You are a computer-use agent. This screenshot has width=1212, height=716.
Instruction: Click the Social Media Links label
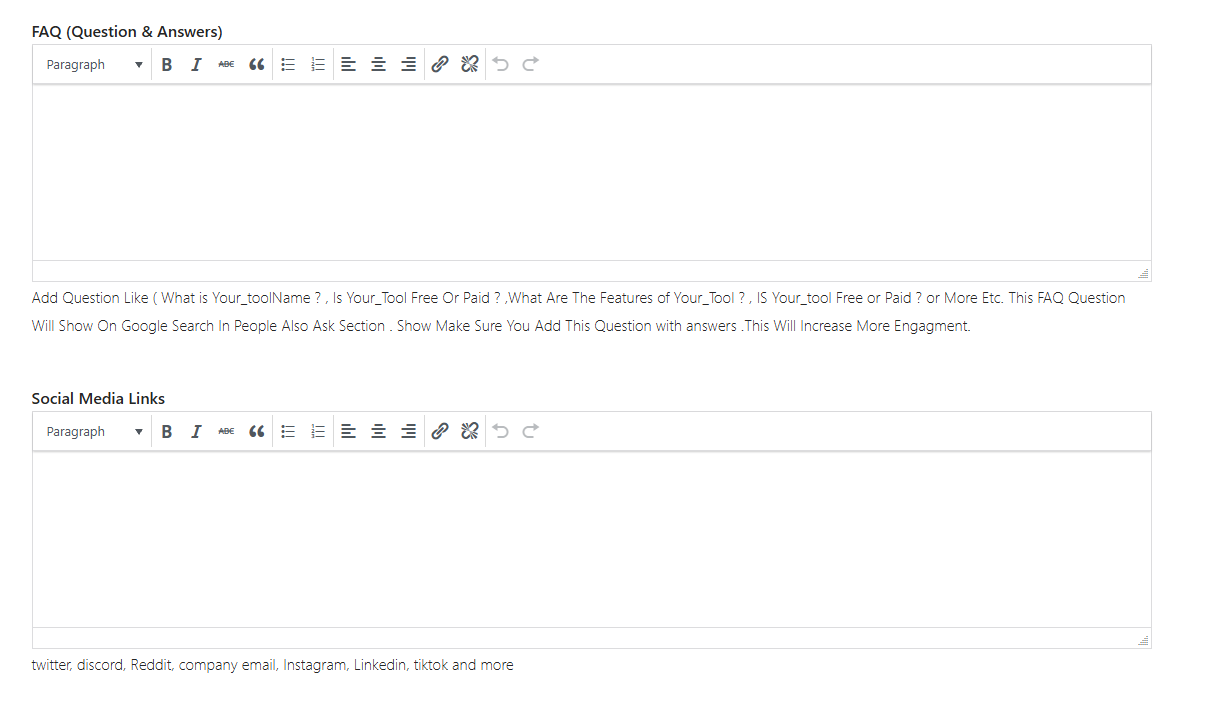pyautogui.click(x=98, y=398)
